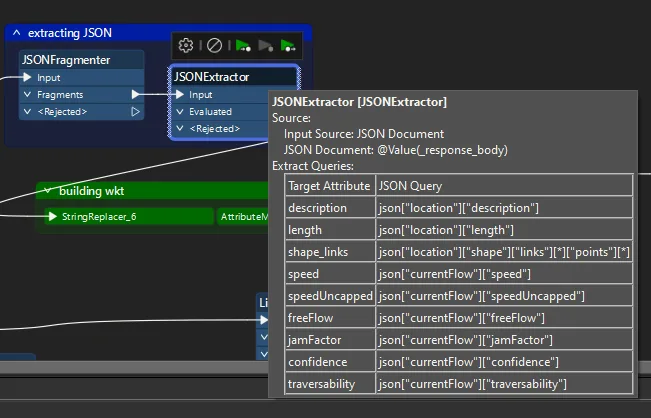Click the 'traversability' target attribute cell

[330, 384]
